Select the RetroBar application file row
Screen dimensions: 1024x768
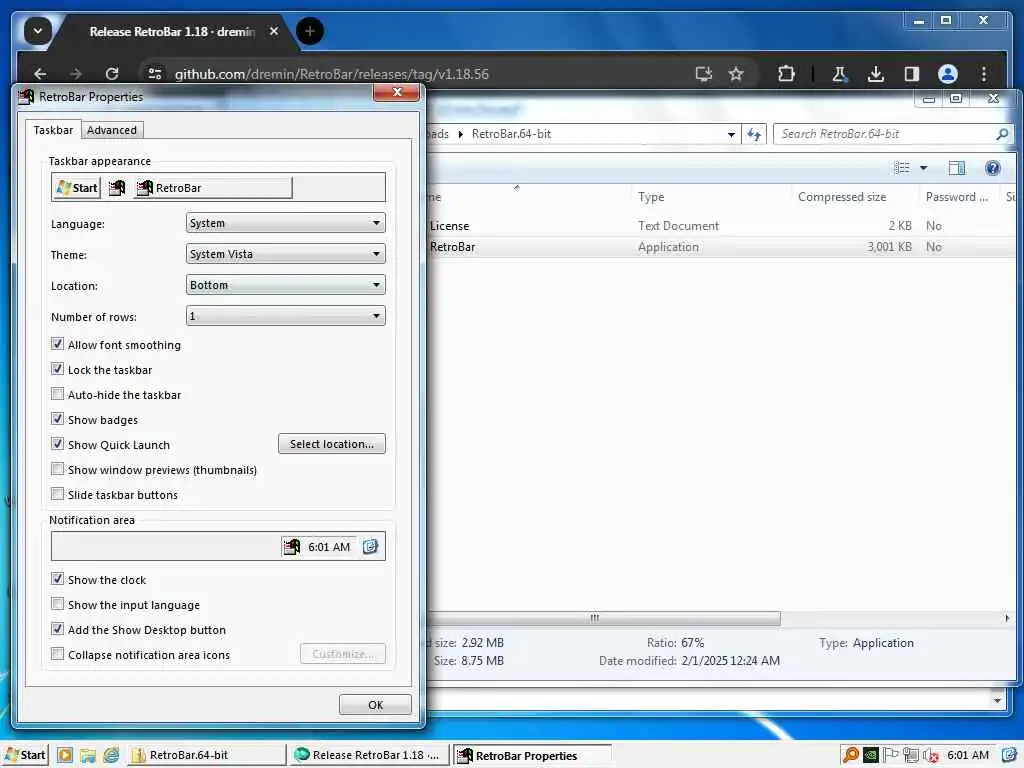click(x=722, y=247)
